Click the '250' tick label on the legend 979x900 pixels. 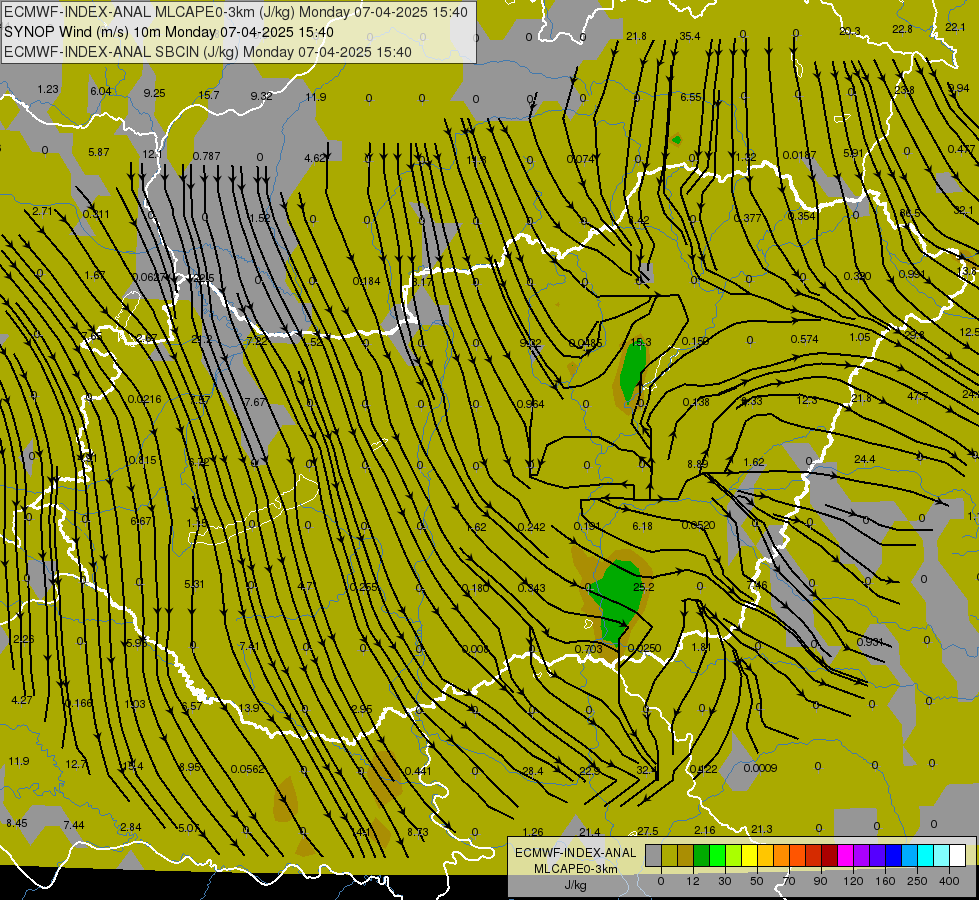917,881
